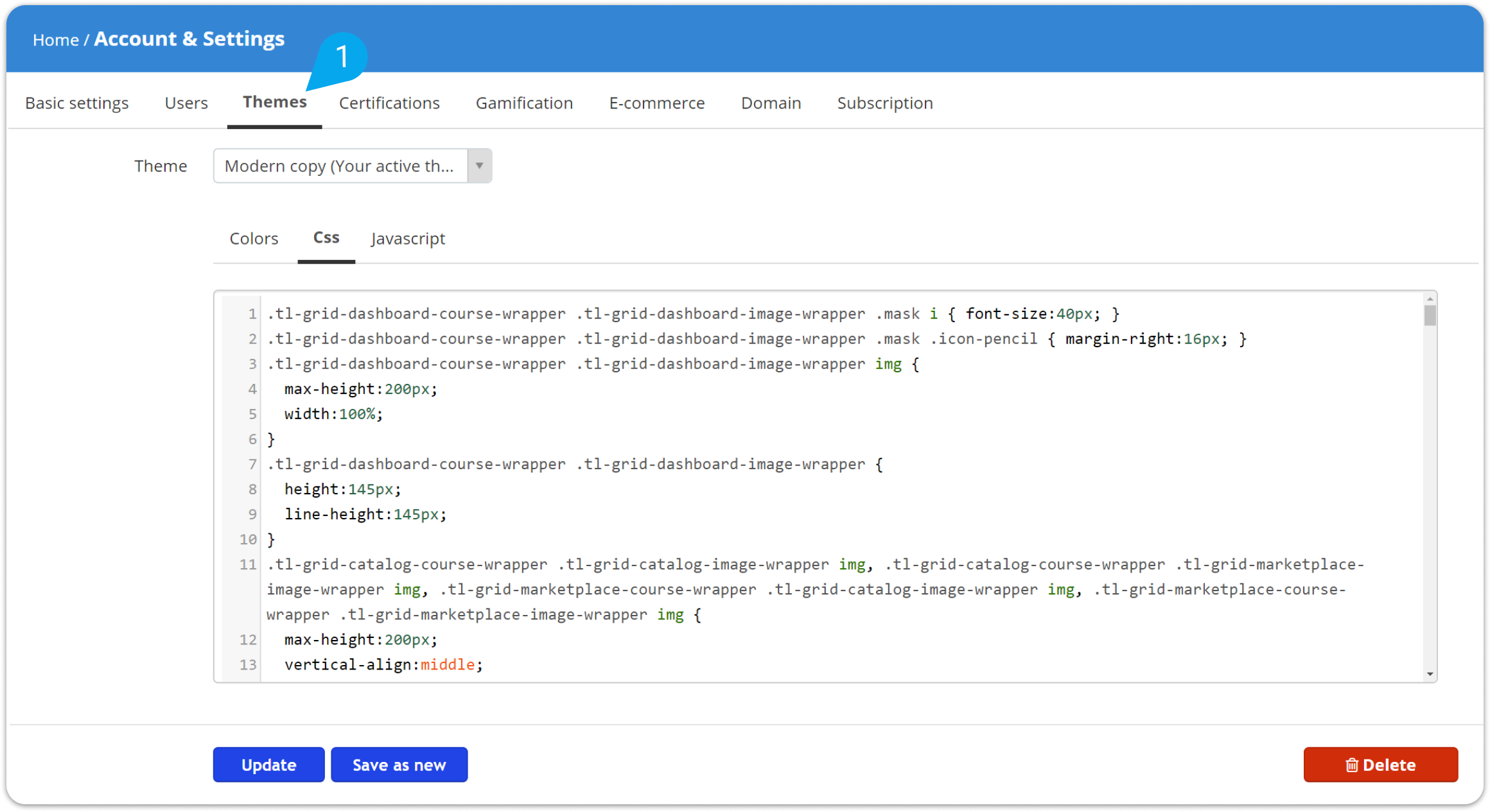
Task: Open the Javascript sub-tab
Action: (x=408, y=239)
